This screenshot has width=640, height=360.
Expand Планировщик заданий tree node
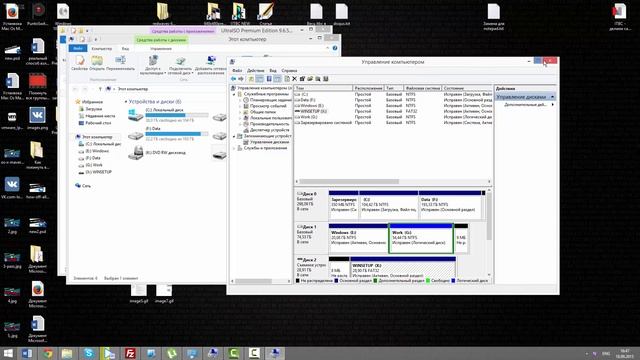[x=240, y=100]
